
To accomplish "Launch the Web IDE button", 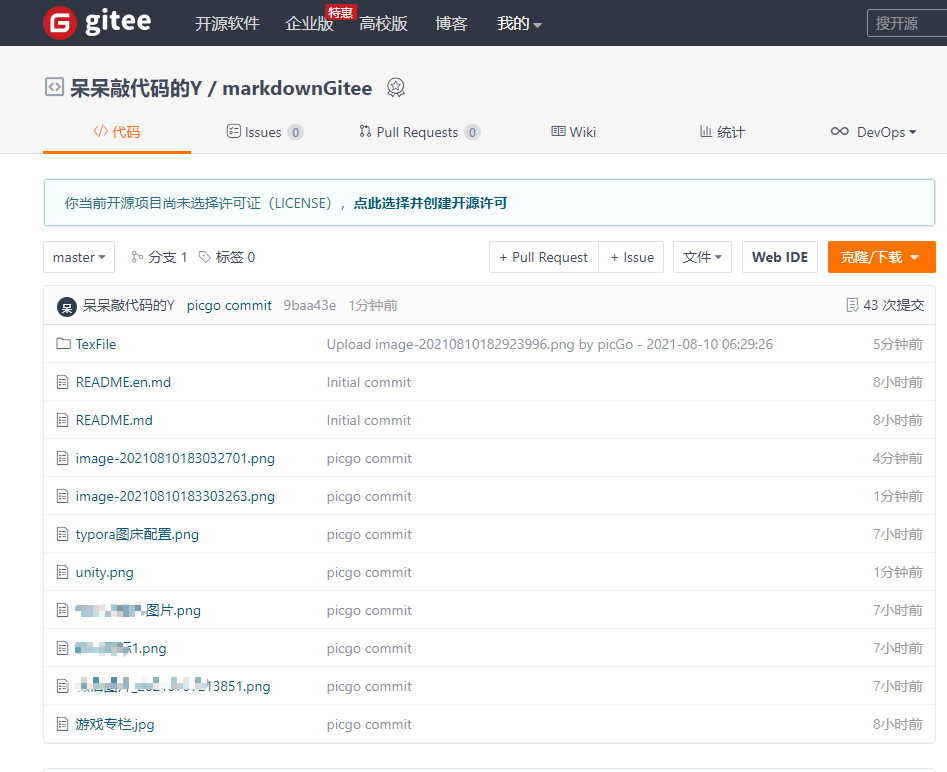I will (780, 257).
